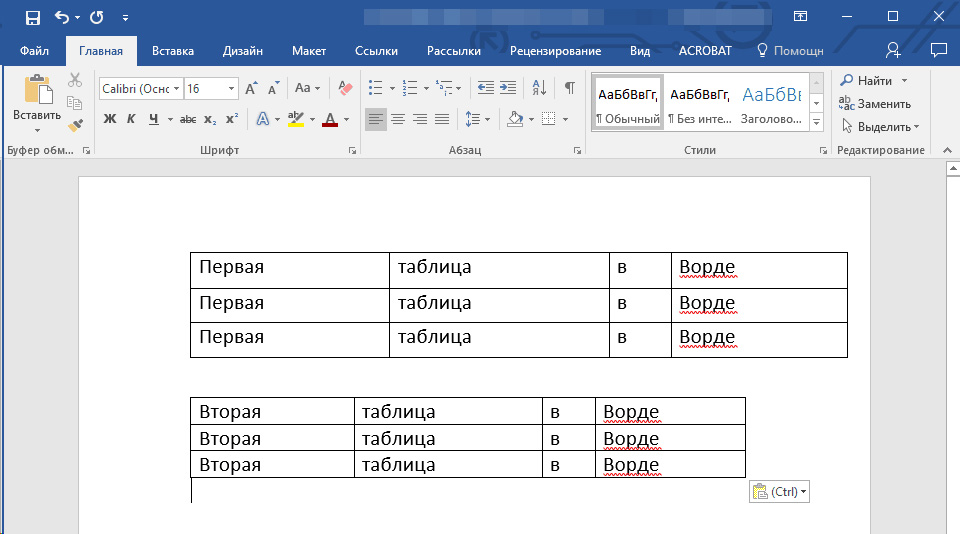The width and height of the screenshot is (960, 534).
Task: Increase paragraph indent
Action: [508, 88]
